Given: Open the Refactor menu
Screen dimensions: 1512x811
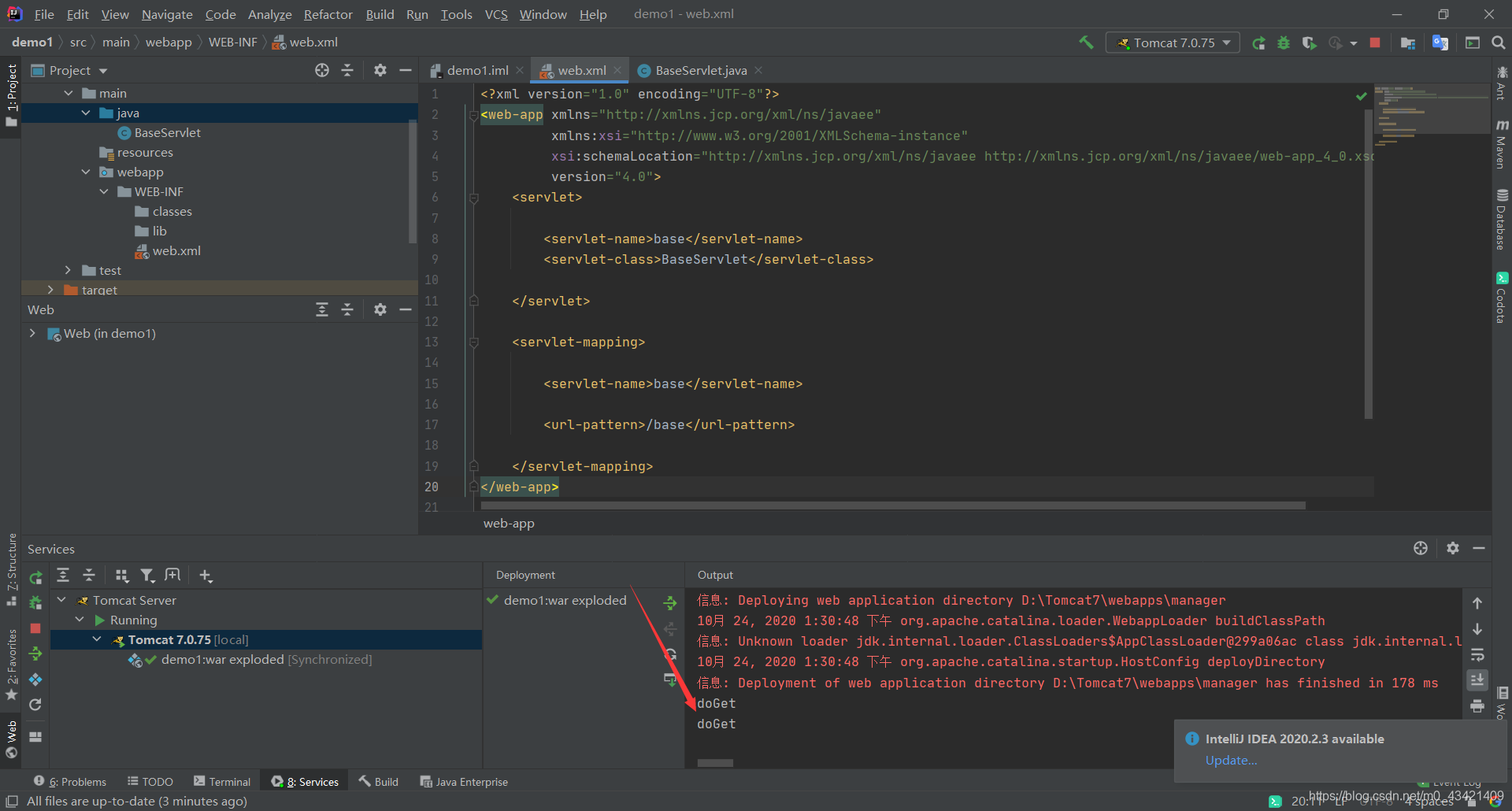Looking at the screenshot, I should (x=328, y=14).
